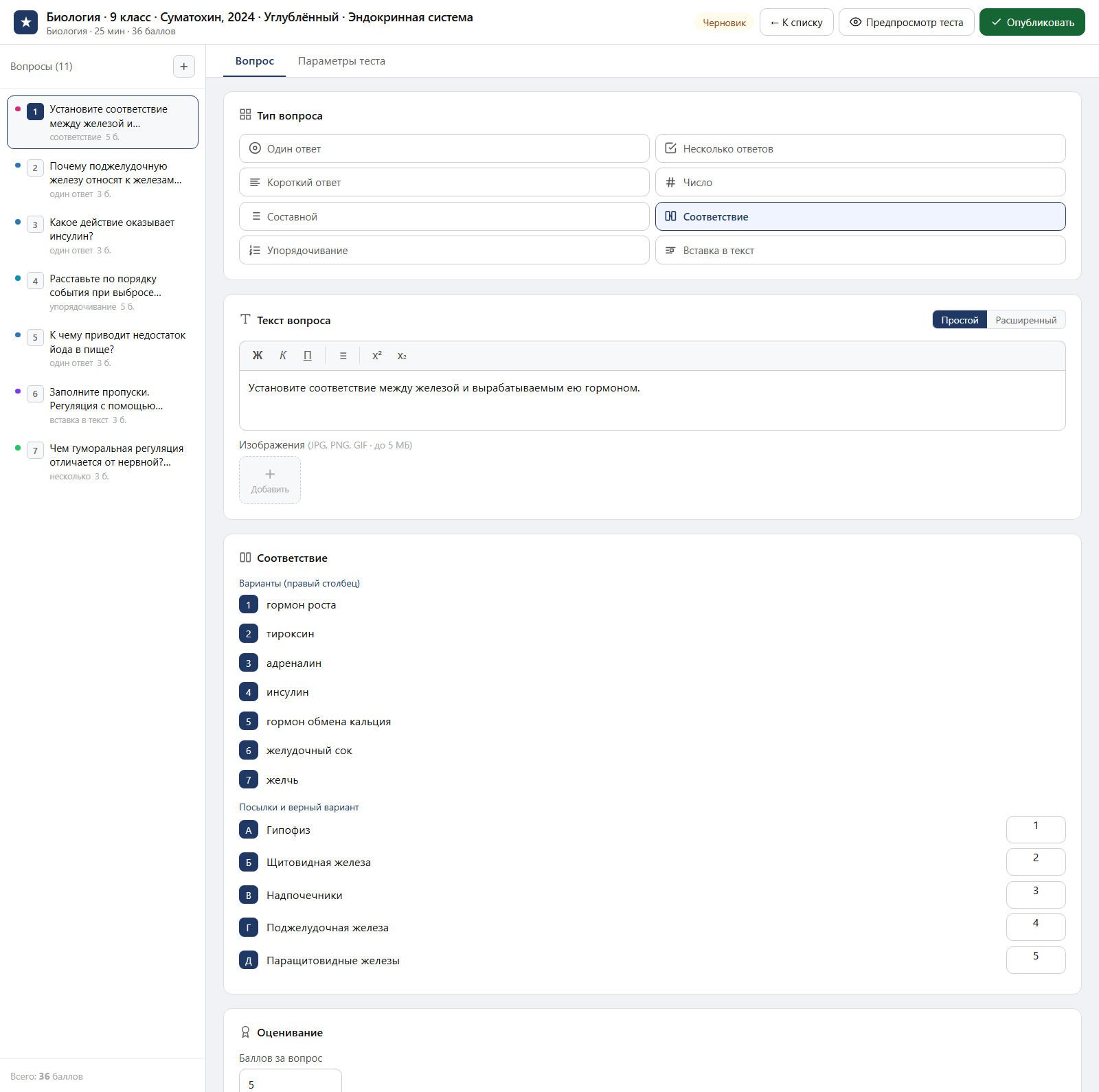Open the Вопрос tab
Image resolution: width=1099 pixels, height=1092 pixels.
[255, 61]
